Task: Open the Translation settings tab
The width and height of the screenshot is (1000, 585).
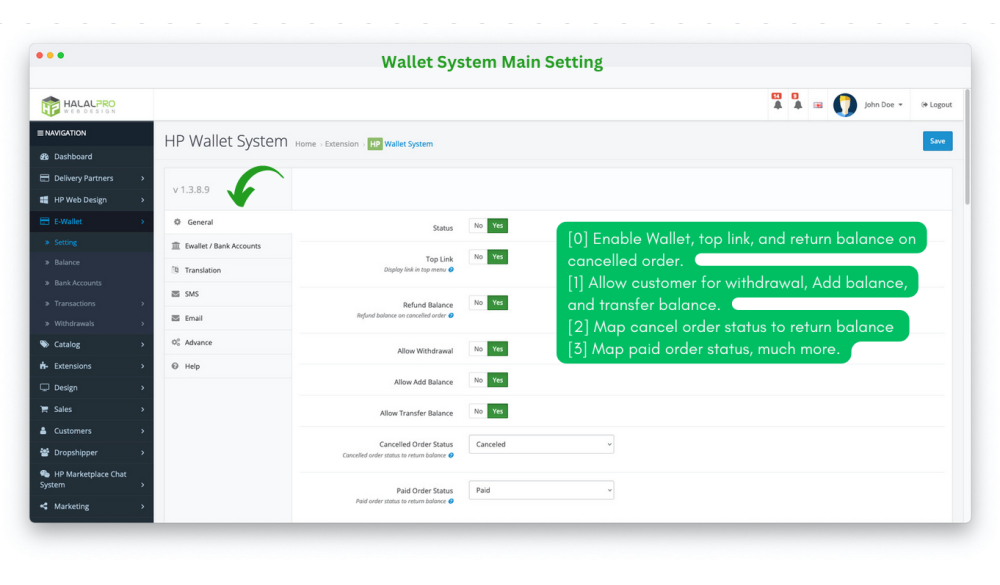Action: pyautogui.click(x=202, y=270)
